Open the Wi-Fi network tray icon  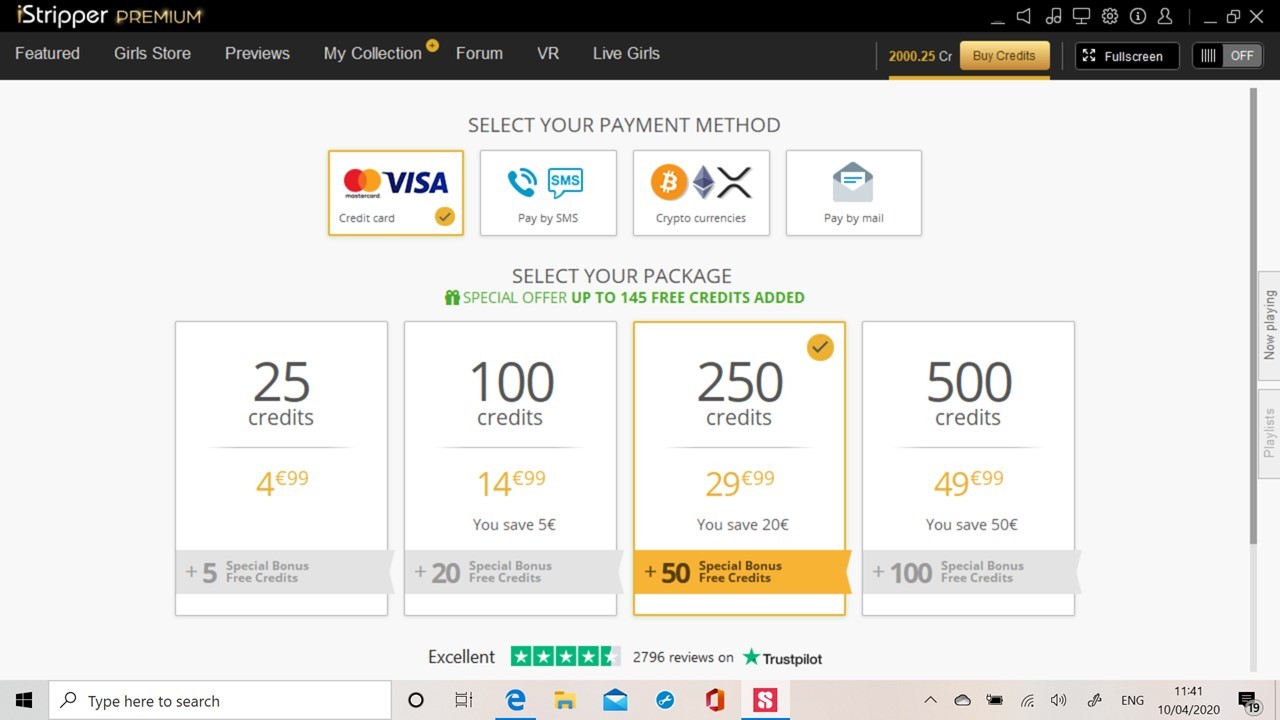pyautogui.click(x=1027, y=700)
